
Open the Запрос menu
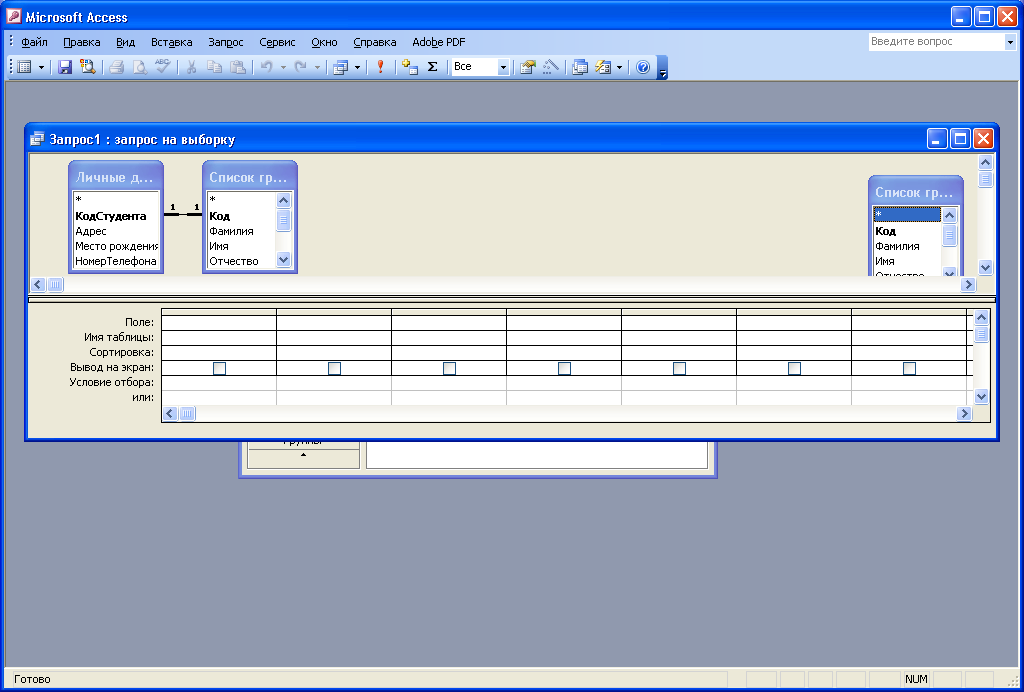[x=226, y=42]
